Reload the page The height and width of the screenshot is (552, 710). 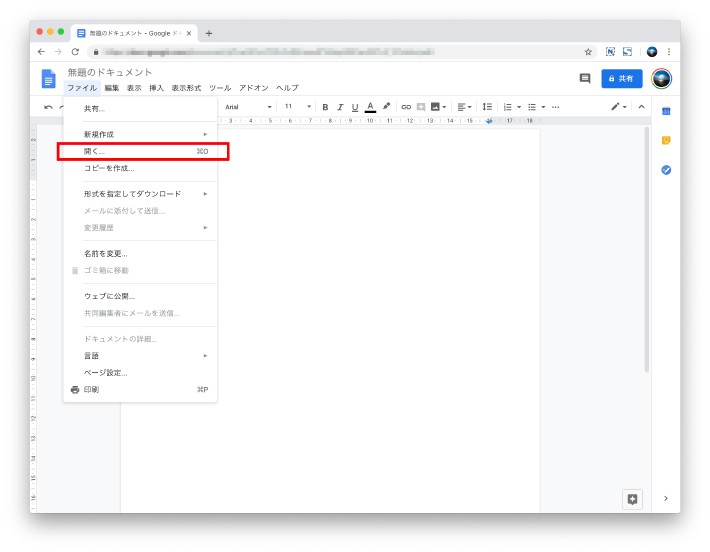click(x=75, y=52)
